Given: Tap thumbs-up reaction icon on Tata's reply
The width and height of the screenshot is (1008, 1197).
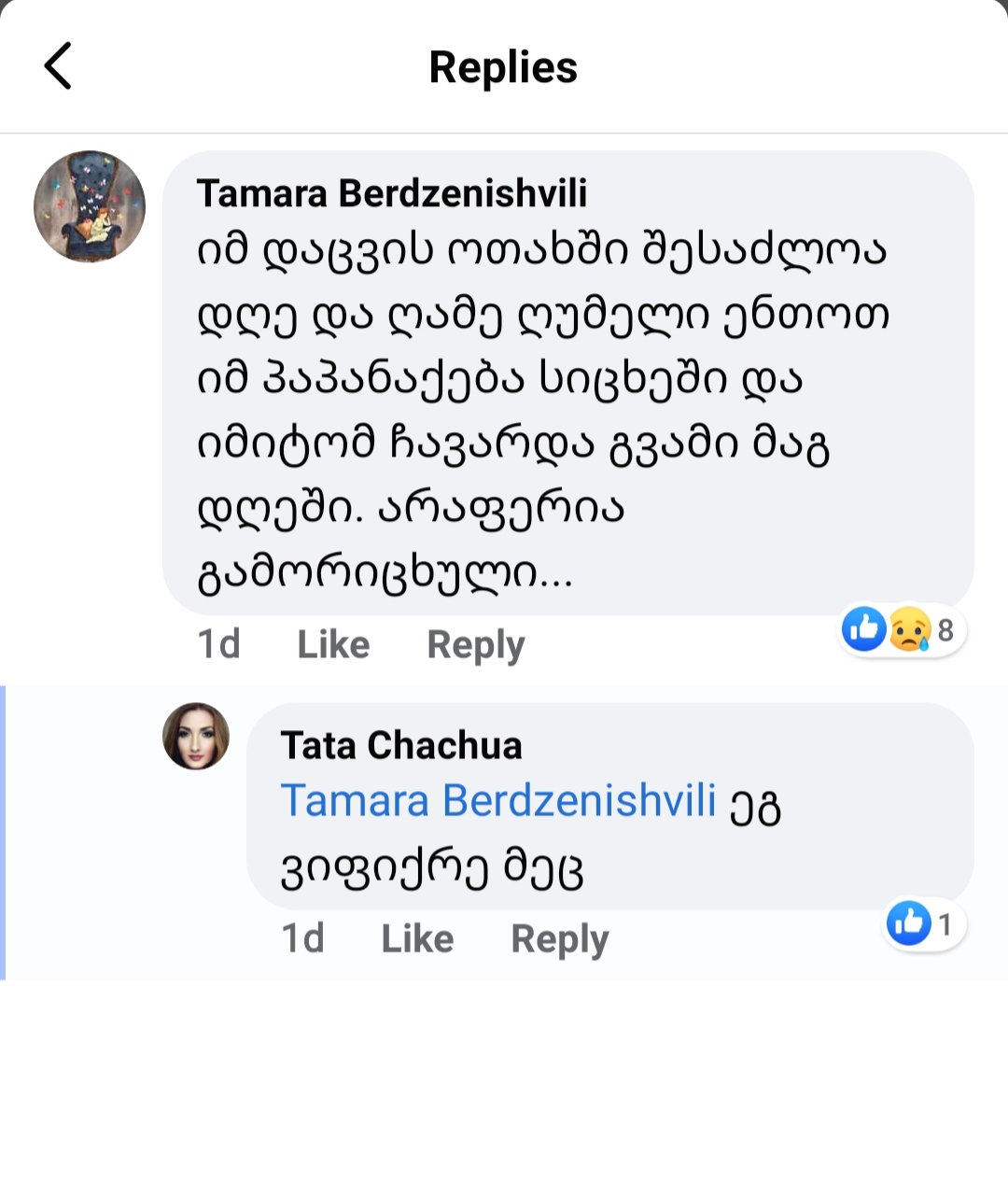Looking at the screenshot, I should pyautogui.click(x=908, y=923).
